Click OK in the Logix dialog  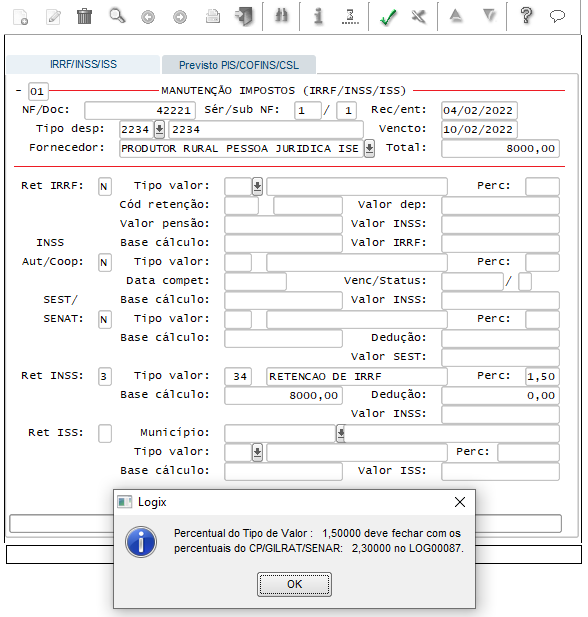(x=294, y=584)
